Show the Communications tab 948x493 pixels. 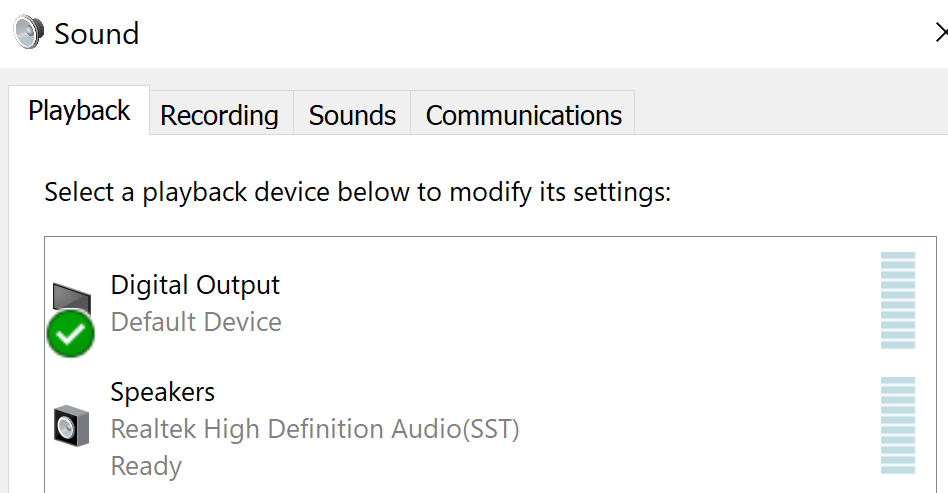pyautogui.click(x=523, y=115)
